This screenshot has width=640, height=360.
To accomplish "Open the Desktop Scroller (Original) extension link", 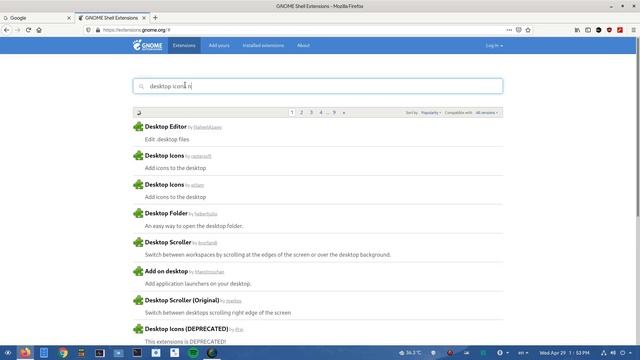I will [x=182, y=300].
